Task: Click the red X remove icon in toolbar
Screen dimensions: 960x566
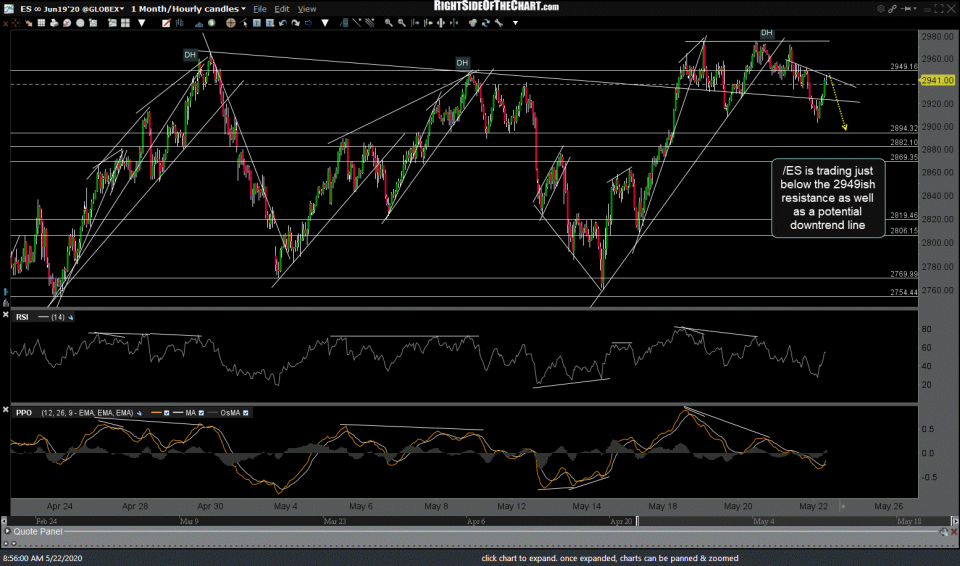Action: 5,23
